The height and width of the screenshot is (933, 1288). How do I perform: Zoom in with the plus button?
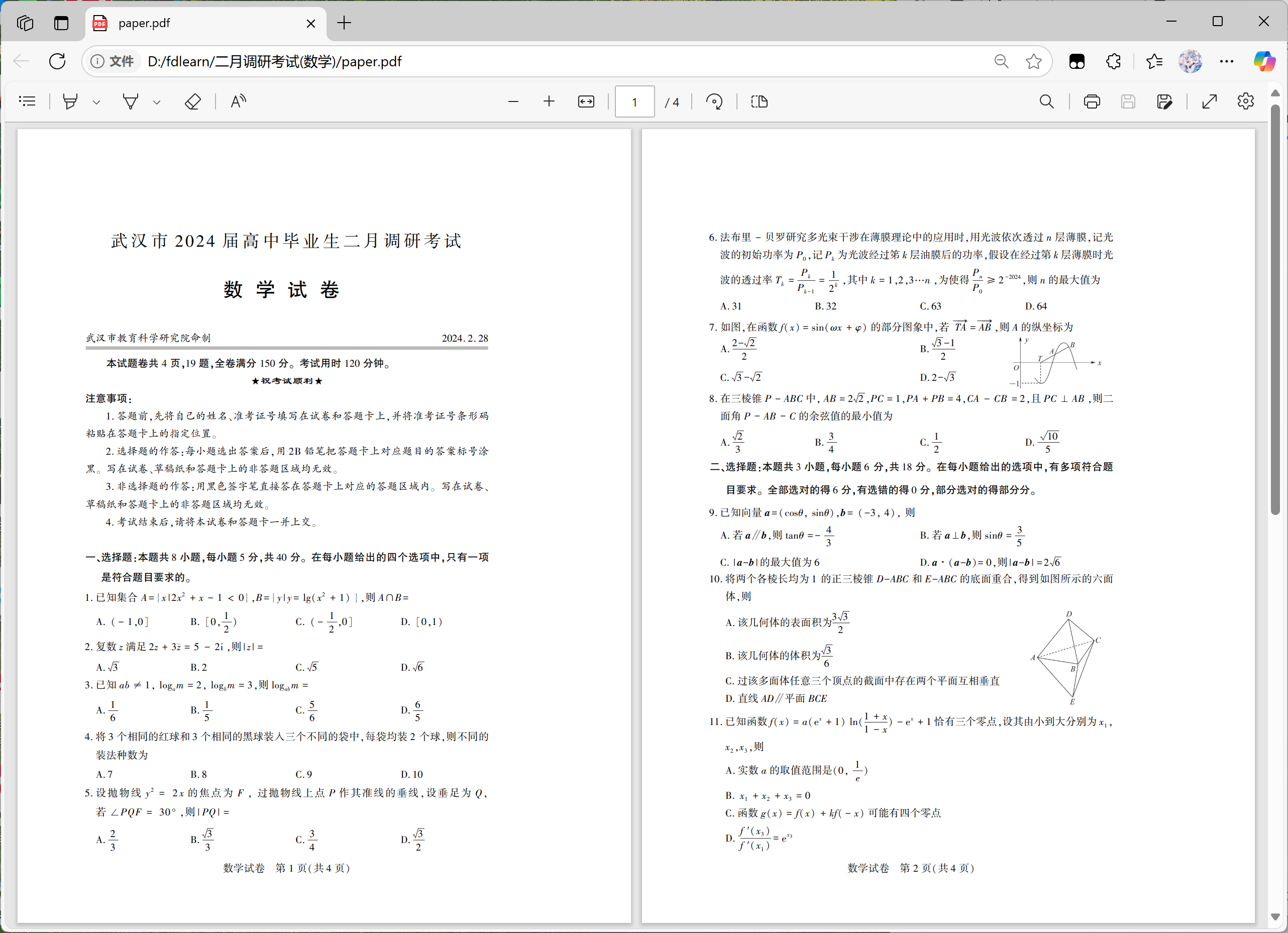pos(549,101)
